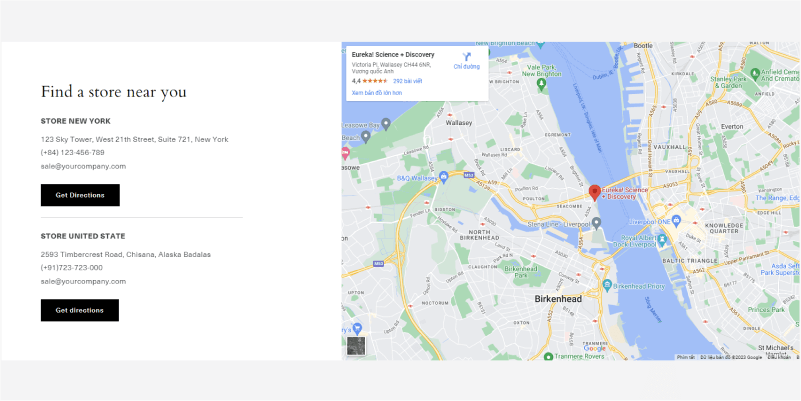
Task: Open the 292 bài viết reviews link
Action: point(407,80)
